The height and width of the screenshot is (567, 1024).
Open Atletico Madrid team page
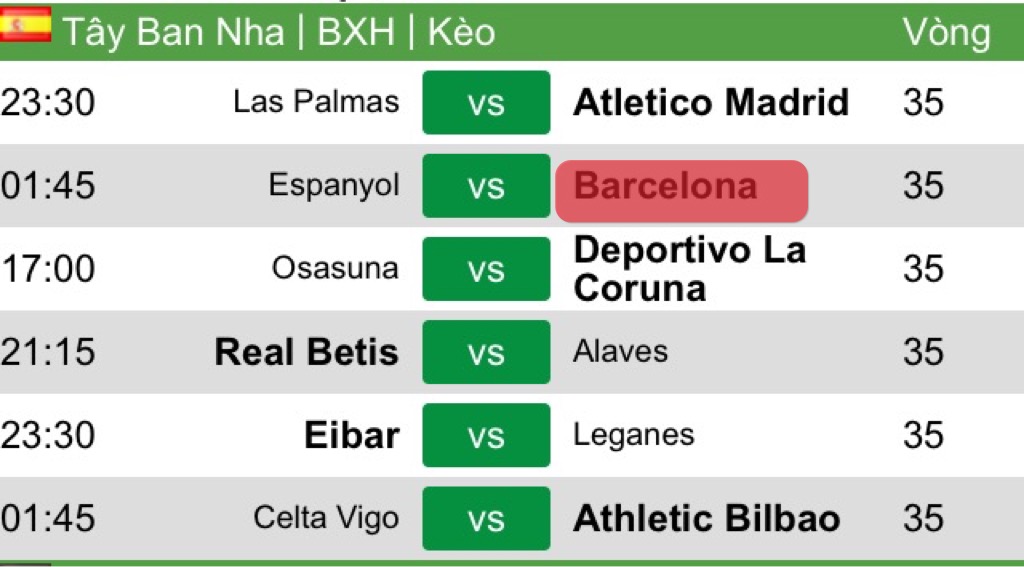[711, 103]
